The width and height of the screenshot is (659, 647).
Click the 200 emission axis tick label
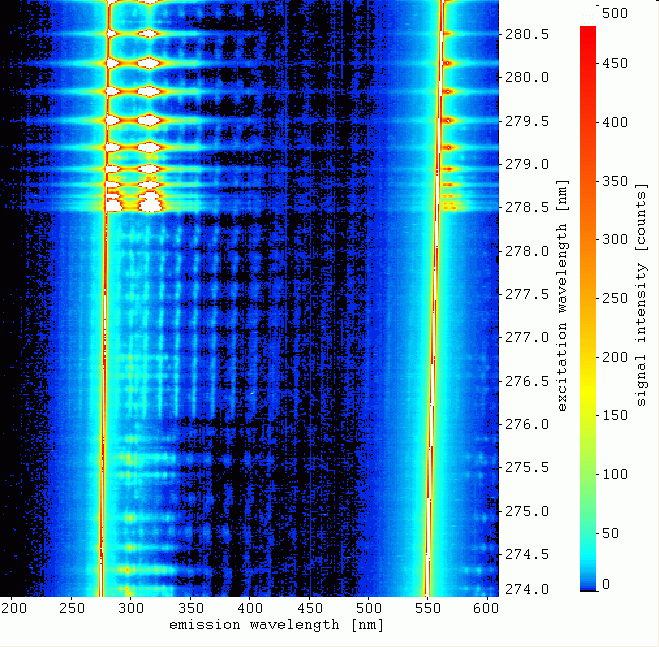tap(13, 607)
